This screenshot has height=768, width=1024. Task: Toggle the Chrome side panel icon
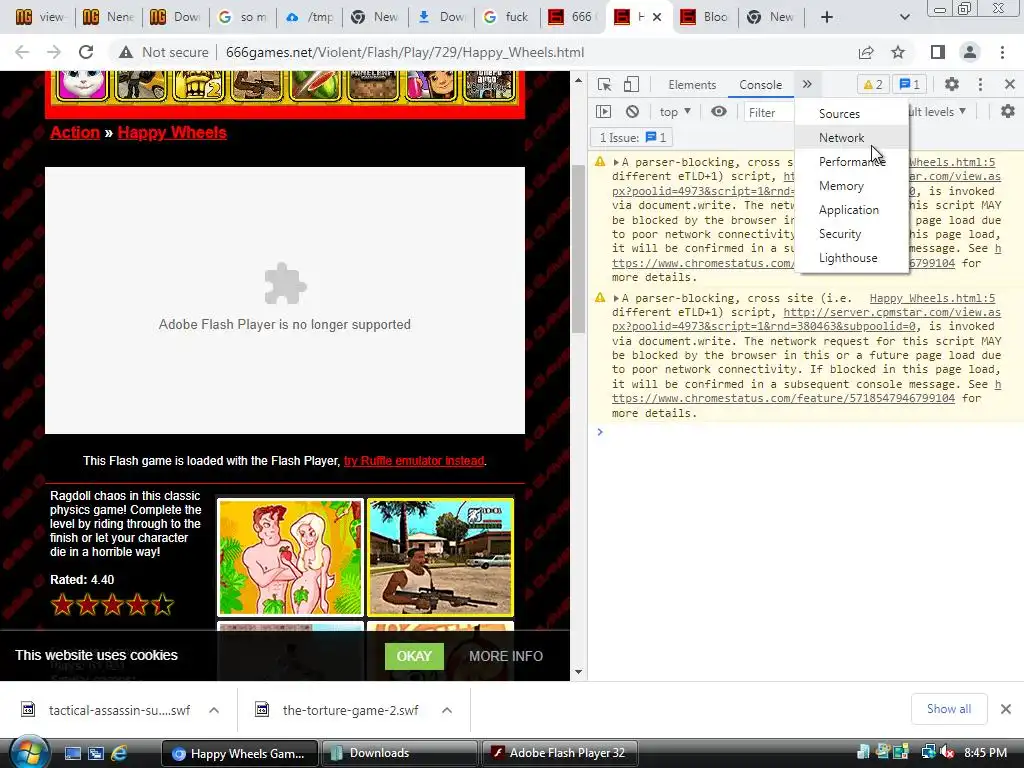(x=938, y=52)
